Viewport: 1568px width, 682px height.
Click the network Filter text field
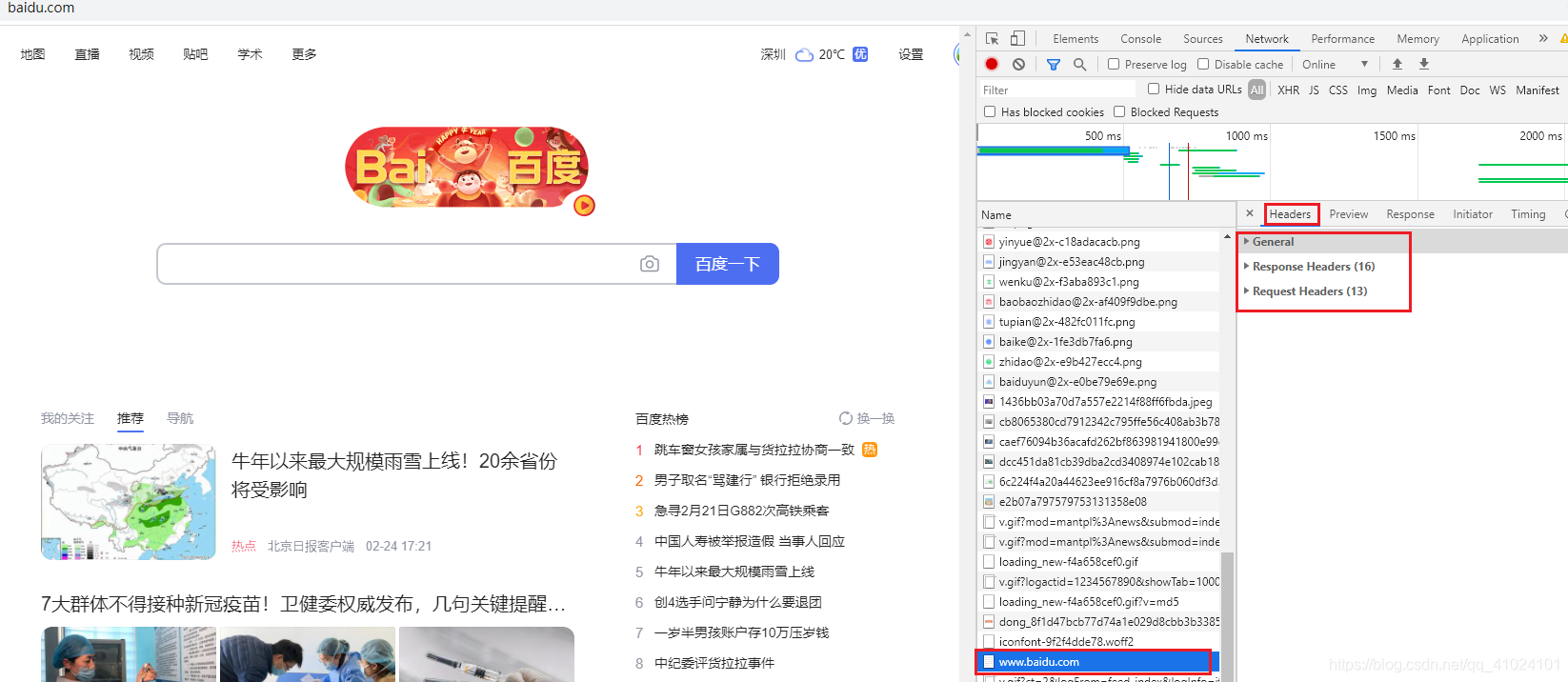[1057, 90]
